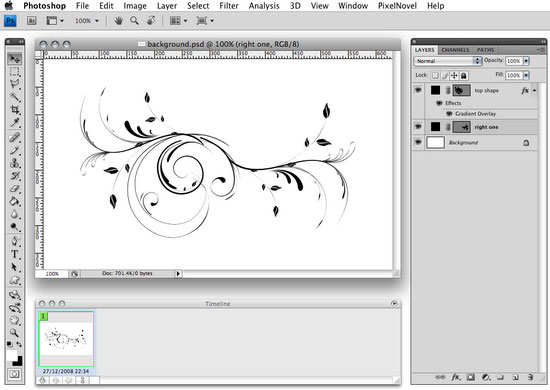Open the Timeline panel options menu

[x=394, y=303]
